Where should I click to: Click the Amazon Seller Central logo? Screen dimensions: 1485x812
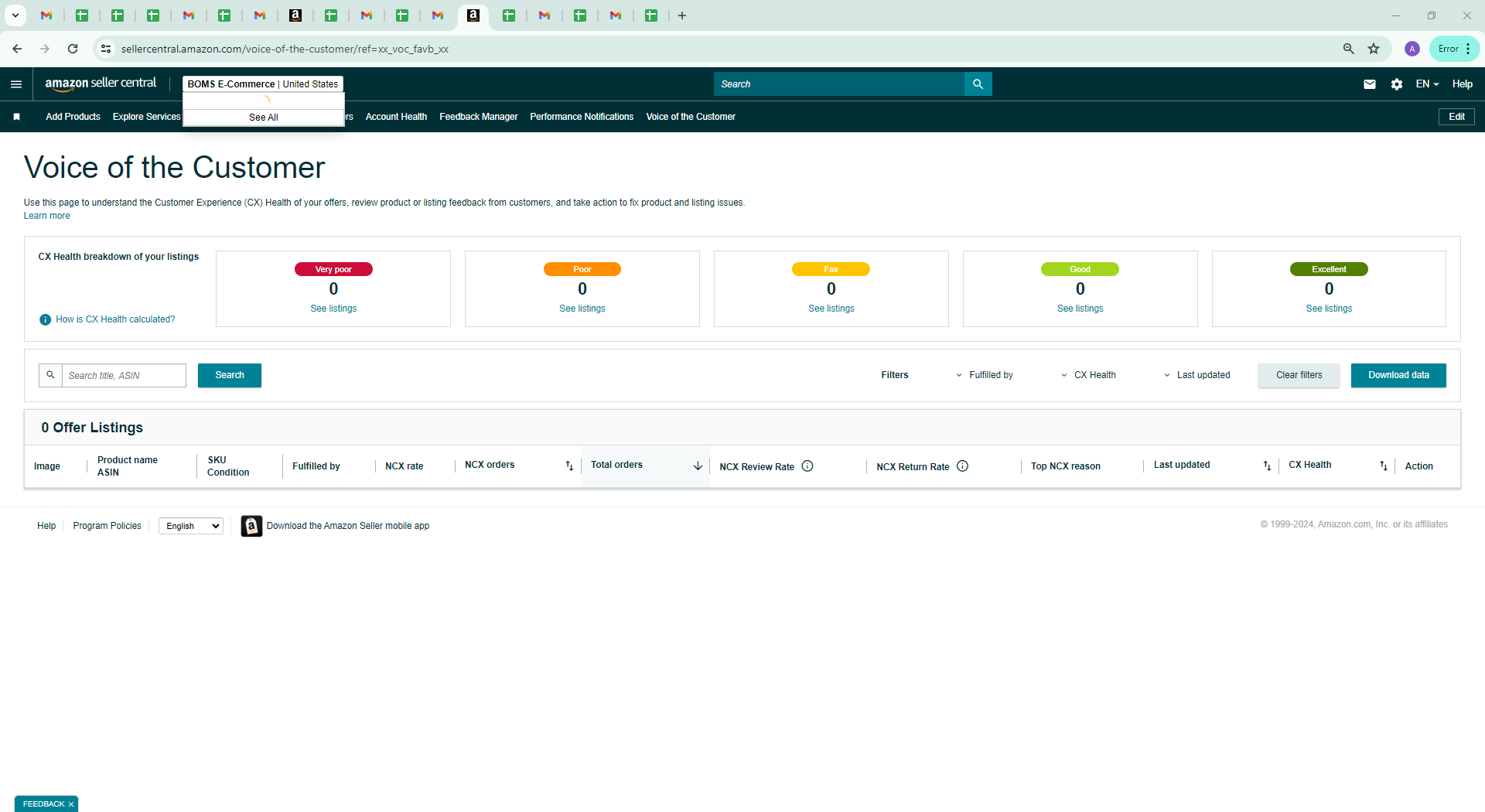tap(101, 84)
